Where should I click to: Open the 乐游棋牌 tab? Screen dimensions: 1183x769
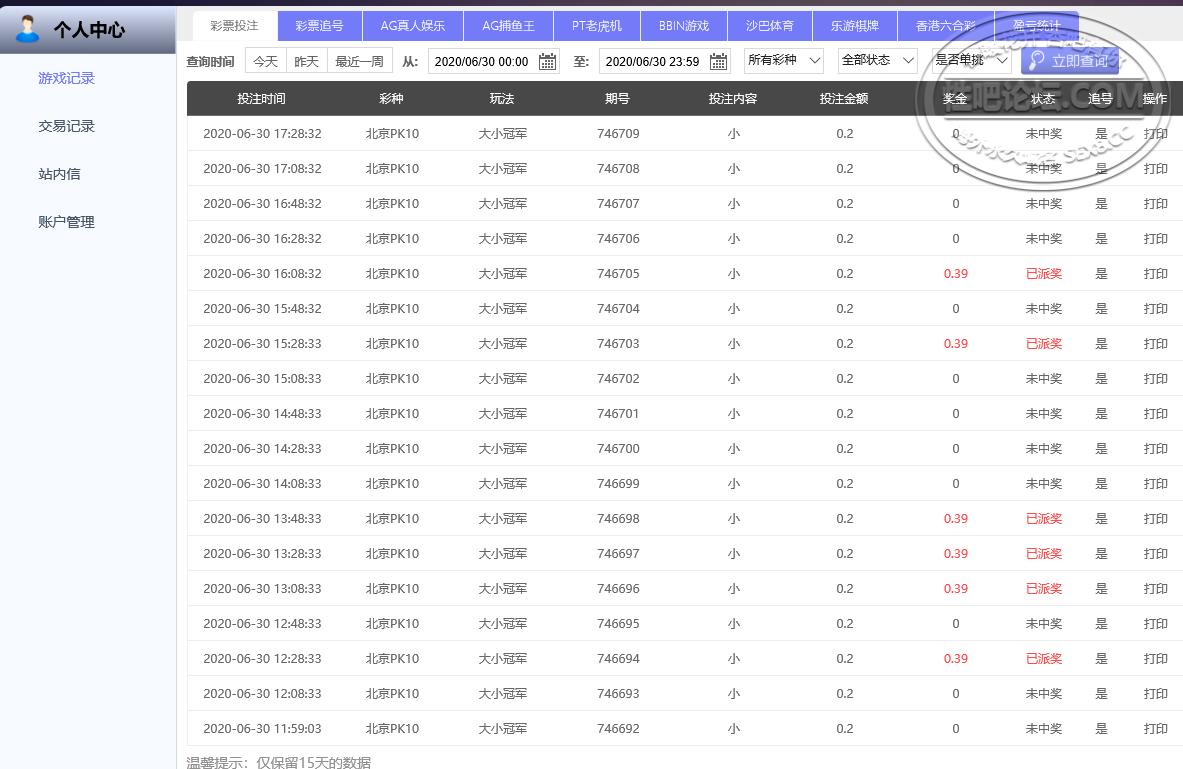(x=855, y=26)
